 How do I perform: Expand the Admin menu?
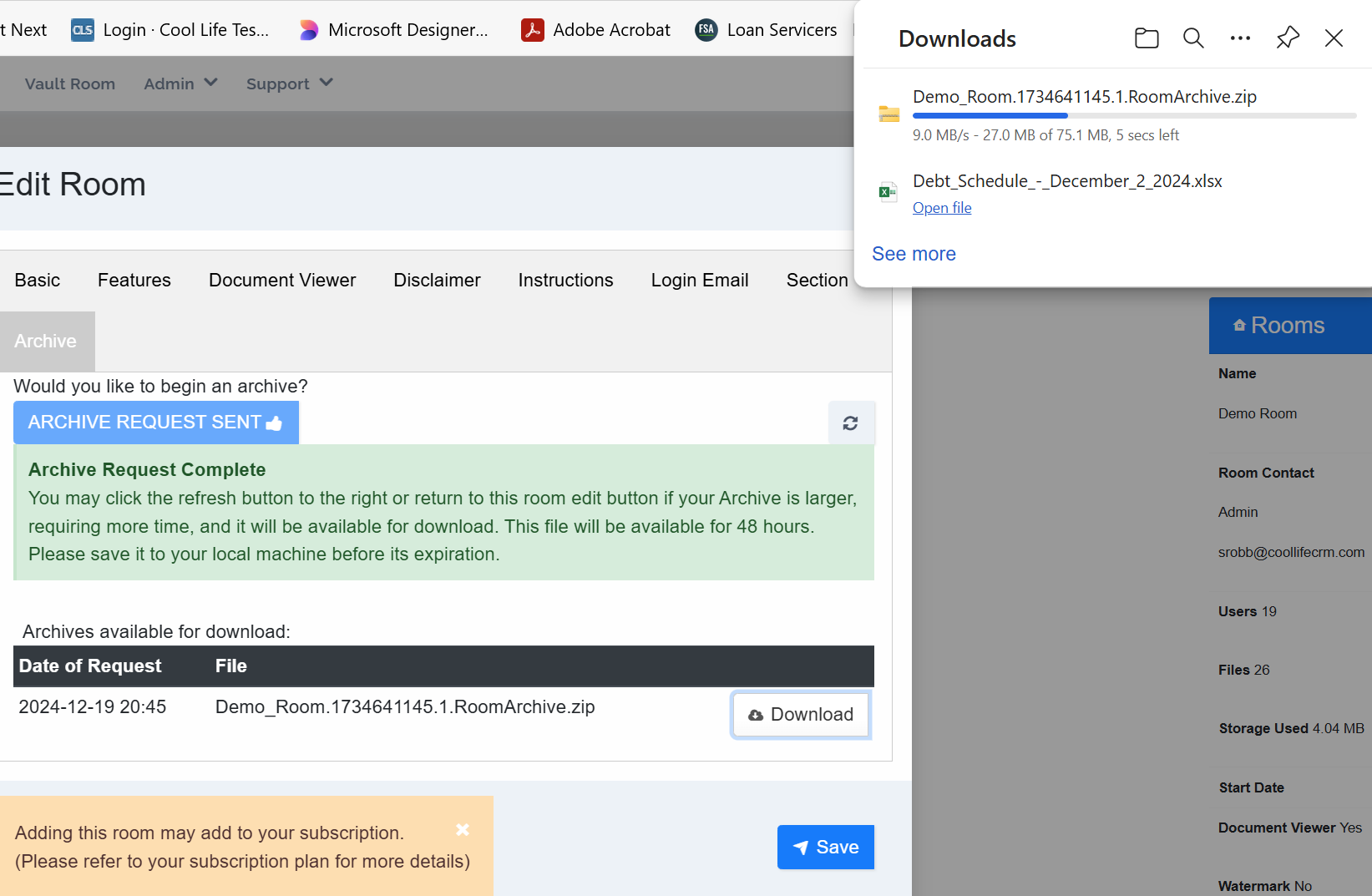pos(180,84)
